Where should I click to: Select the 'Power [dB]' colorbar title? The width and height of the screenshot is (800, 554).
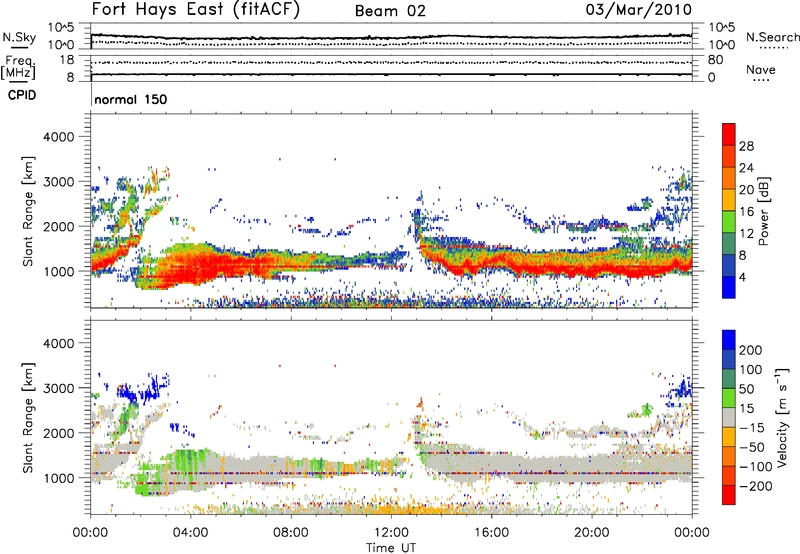pos(764,211)
